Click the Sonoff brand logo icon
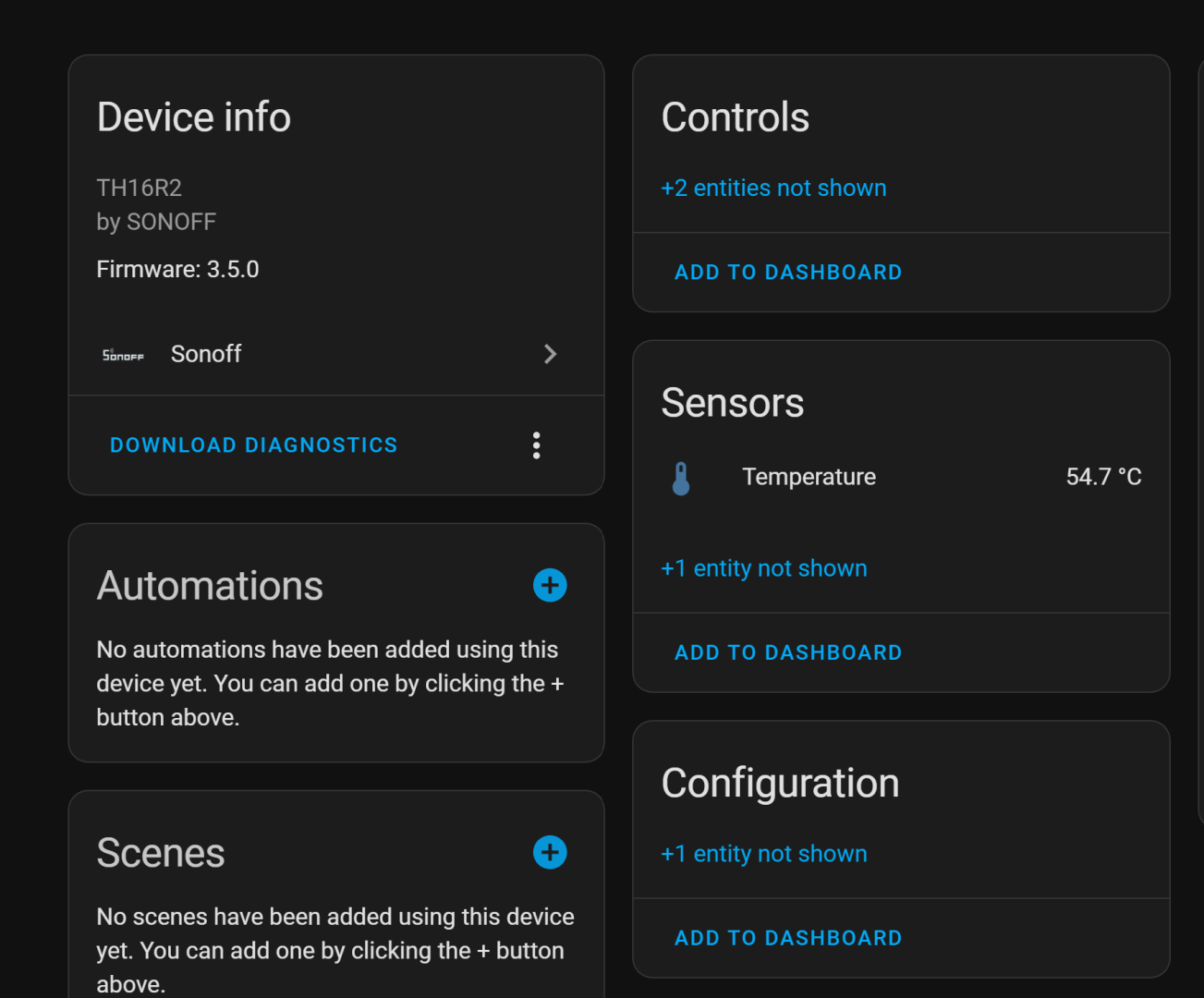 coord(123,355)
